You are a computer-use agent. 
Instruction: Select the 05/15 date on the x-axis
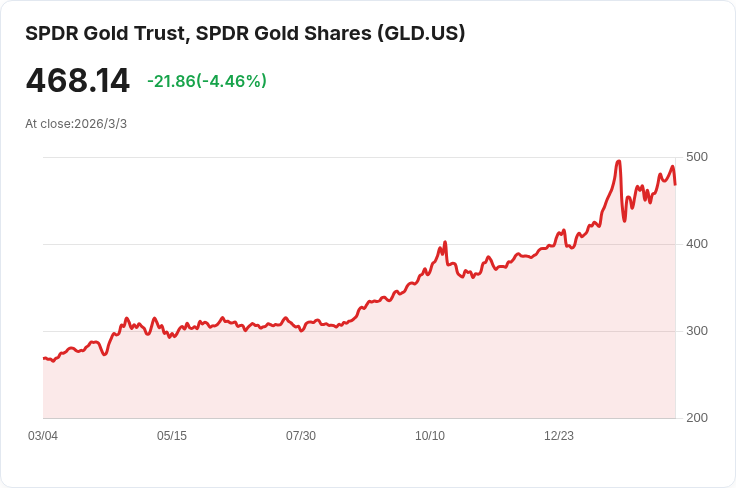pyautogui.click(x=172, y=436)
